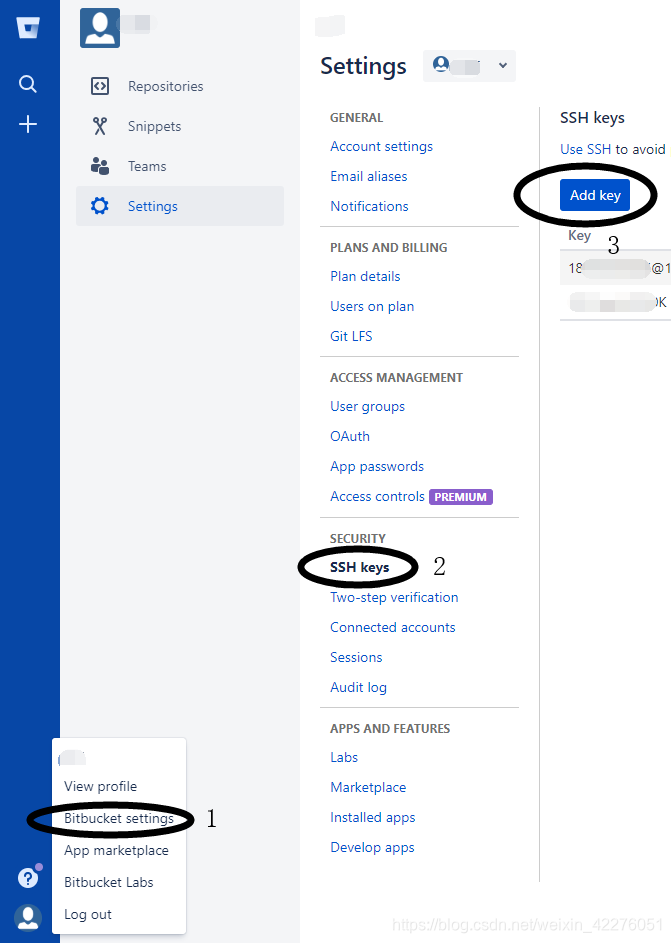The image size is (671, 943).
Task: Choose View profile from menu
Action: point(100,786)
